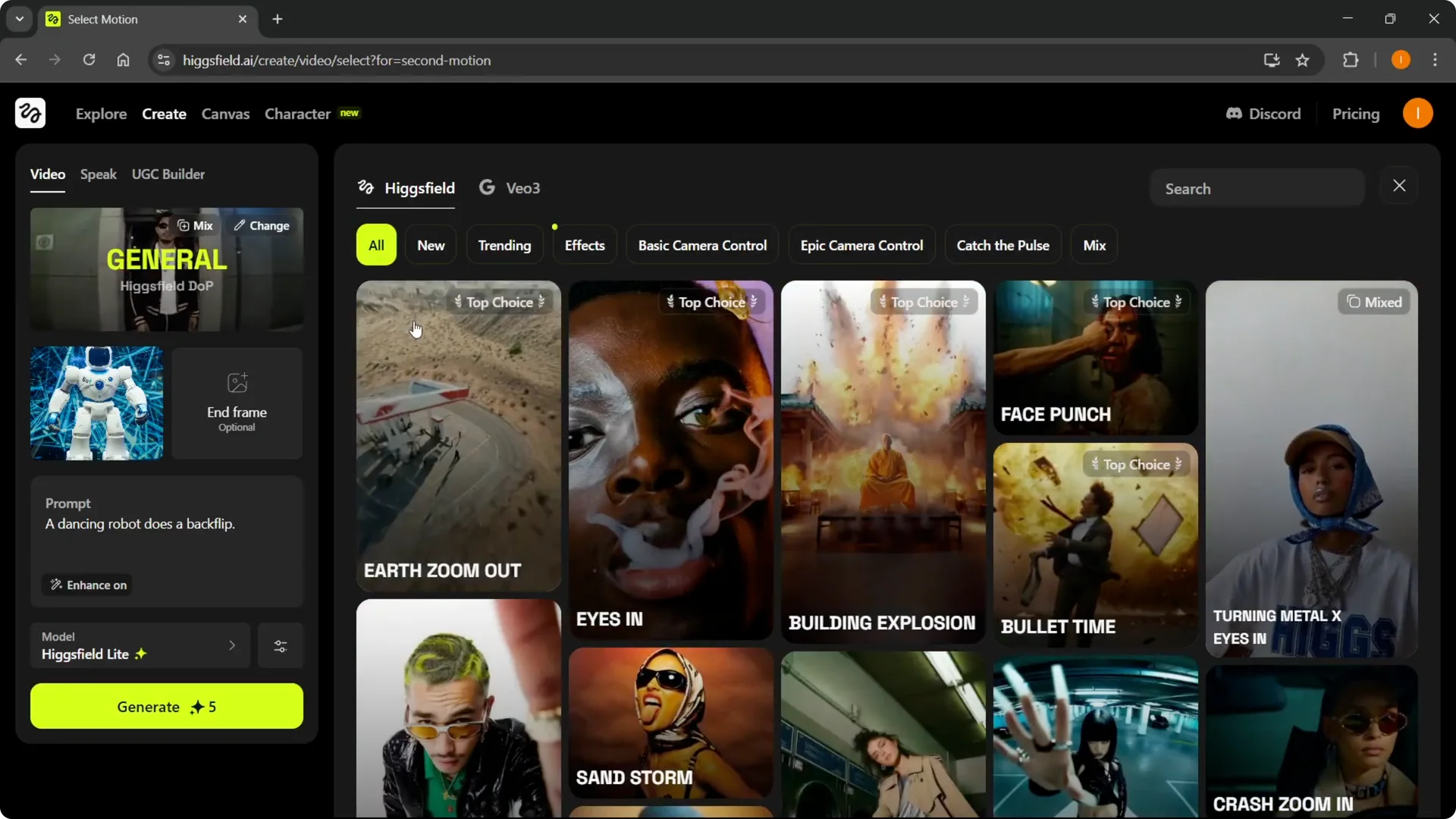Switch to the Speak tab
Viewport: 1456px width, 819px height.
tap(99, 174)
